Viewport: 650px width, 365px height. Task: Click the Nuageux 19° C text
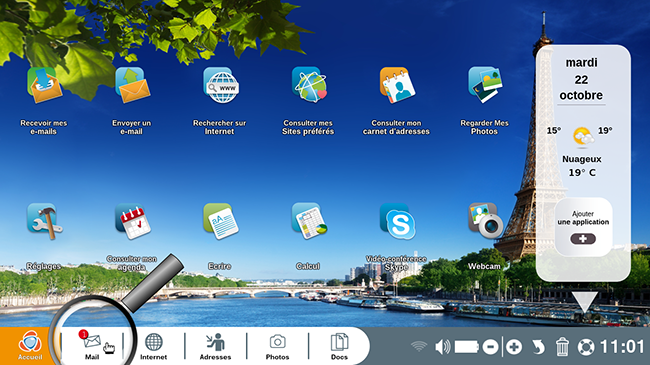coord(582,166)
